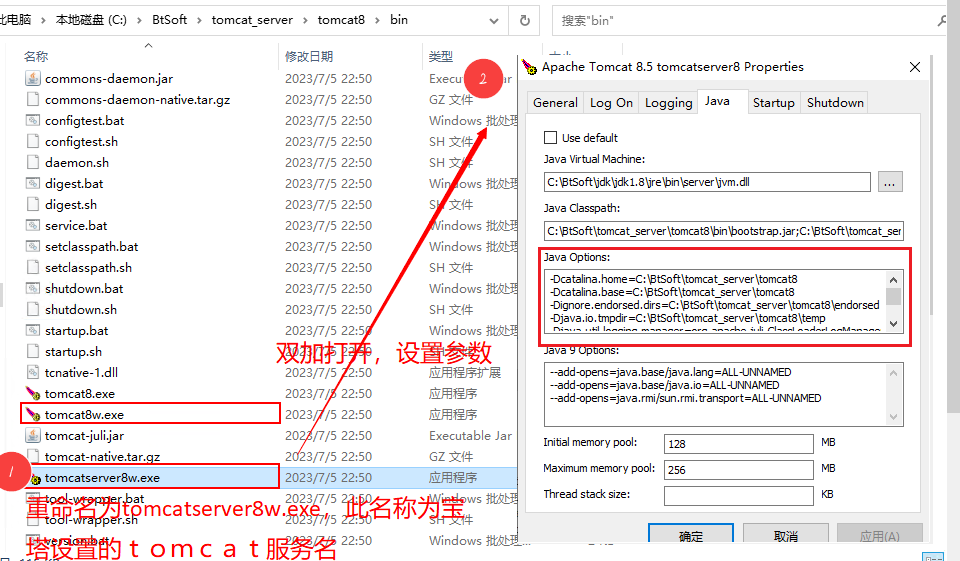This screenshot has height=561, width=960.
Task: Expand the path chevron after 本地磁盘 (C:)
Action: [140, 20]
